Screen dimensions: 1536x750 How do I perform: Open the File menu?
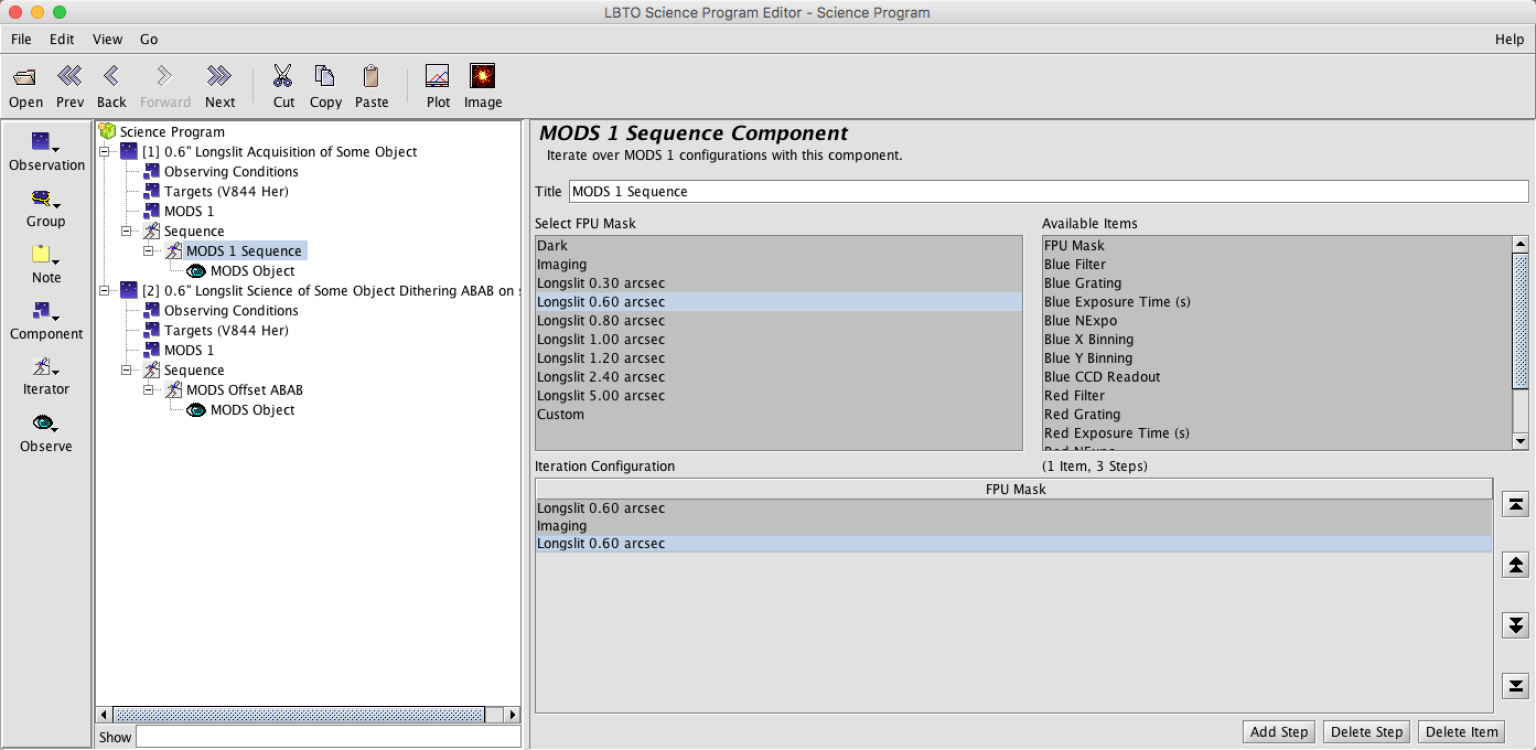coord(21,39)
